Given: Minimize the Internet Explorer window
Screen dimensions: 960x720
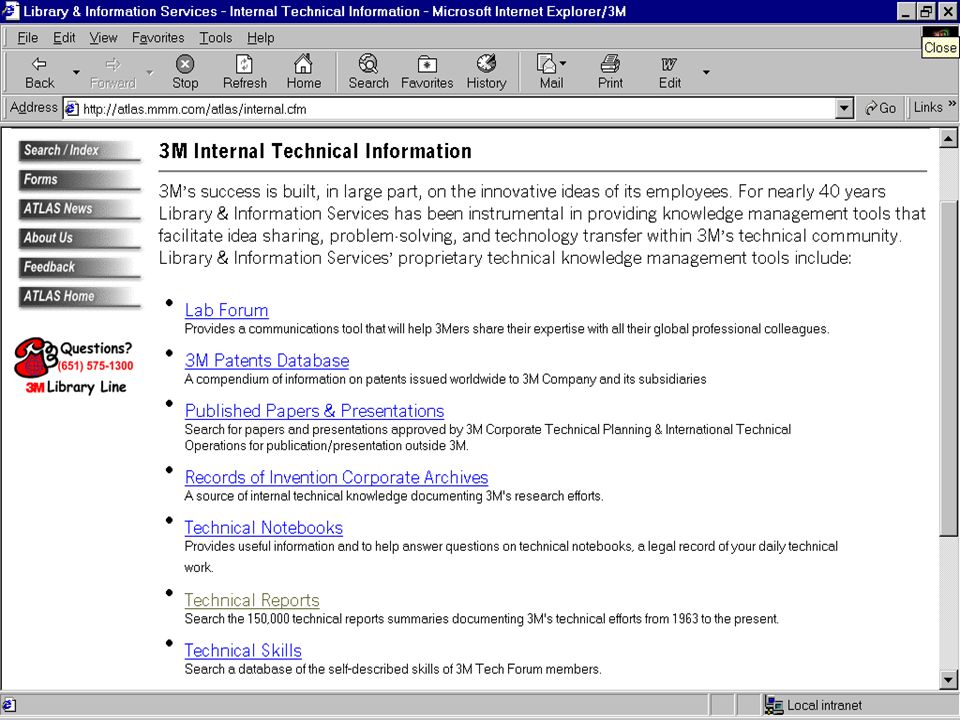Looking at the screenshot, I should point(907,12).
